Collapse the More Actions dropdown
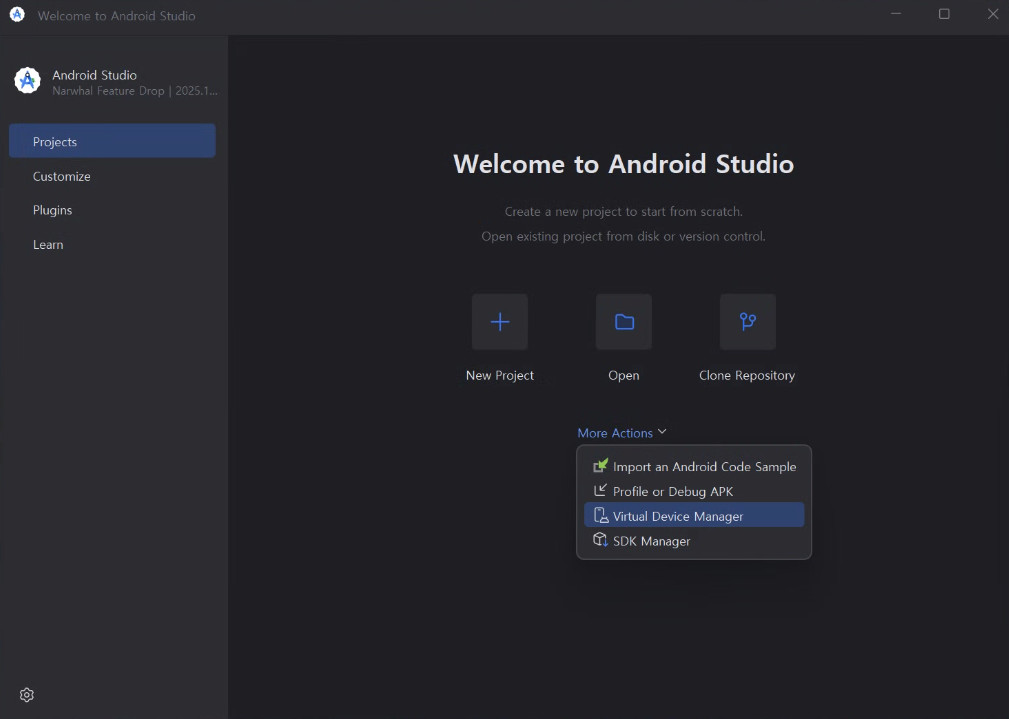The height and width of the screenshot is (719, 1009). 622,433
